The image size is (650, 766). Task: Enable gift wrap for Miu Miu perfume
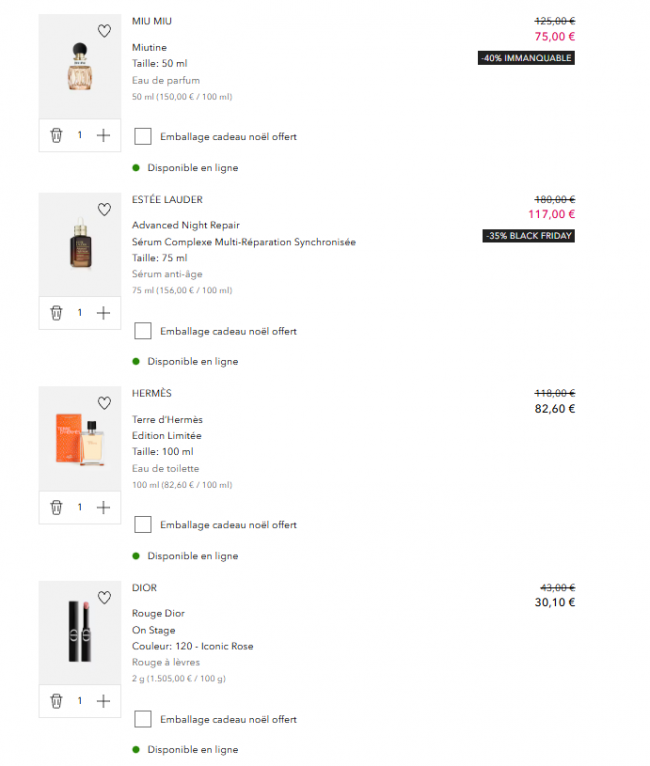(x=143, y=136)
